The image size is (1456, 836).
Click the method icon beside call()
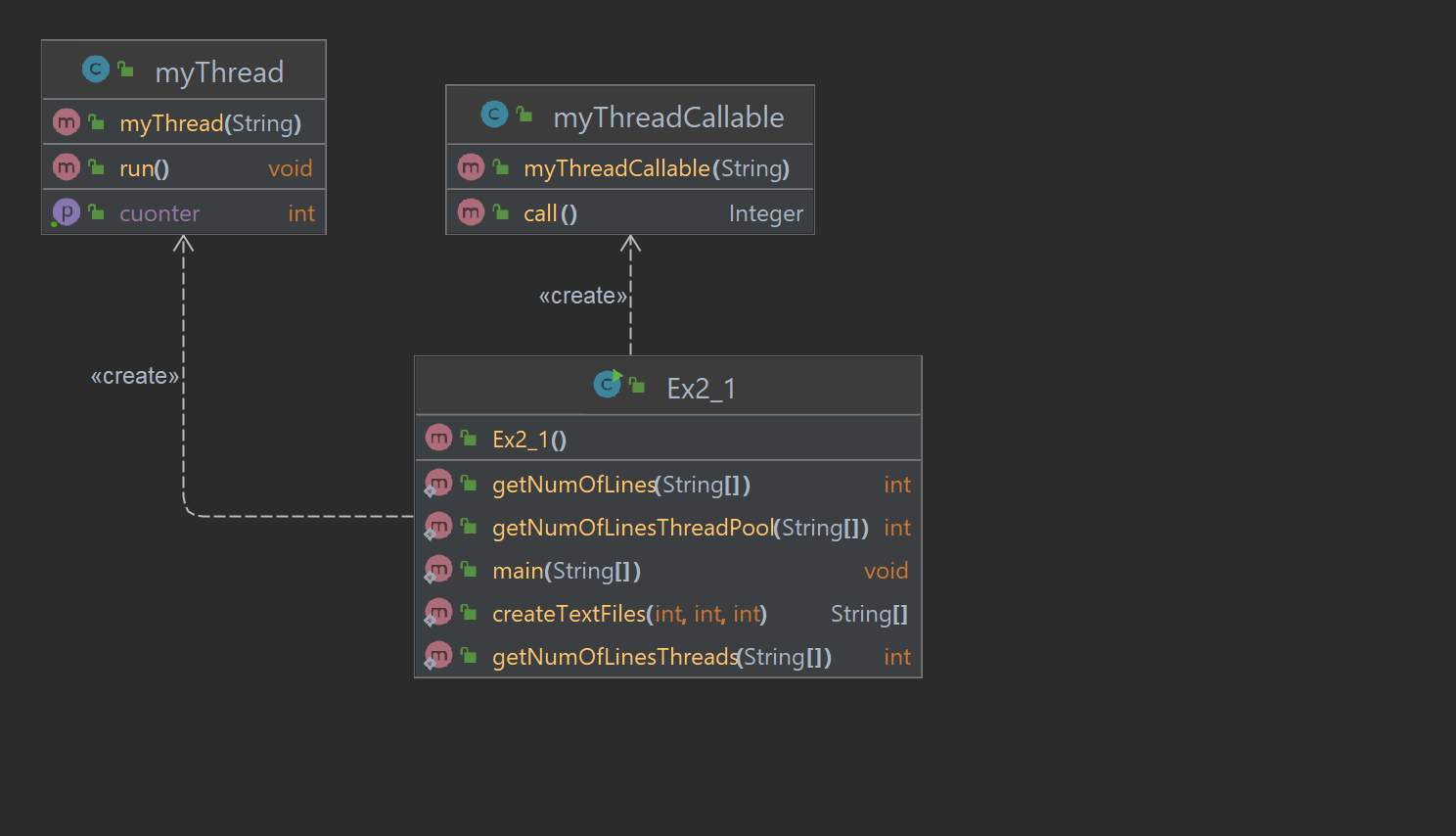(x=471, y=211)
